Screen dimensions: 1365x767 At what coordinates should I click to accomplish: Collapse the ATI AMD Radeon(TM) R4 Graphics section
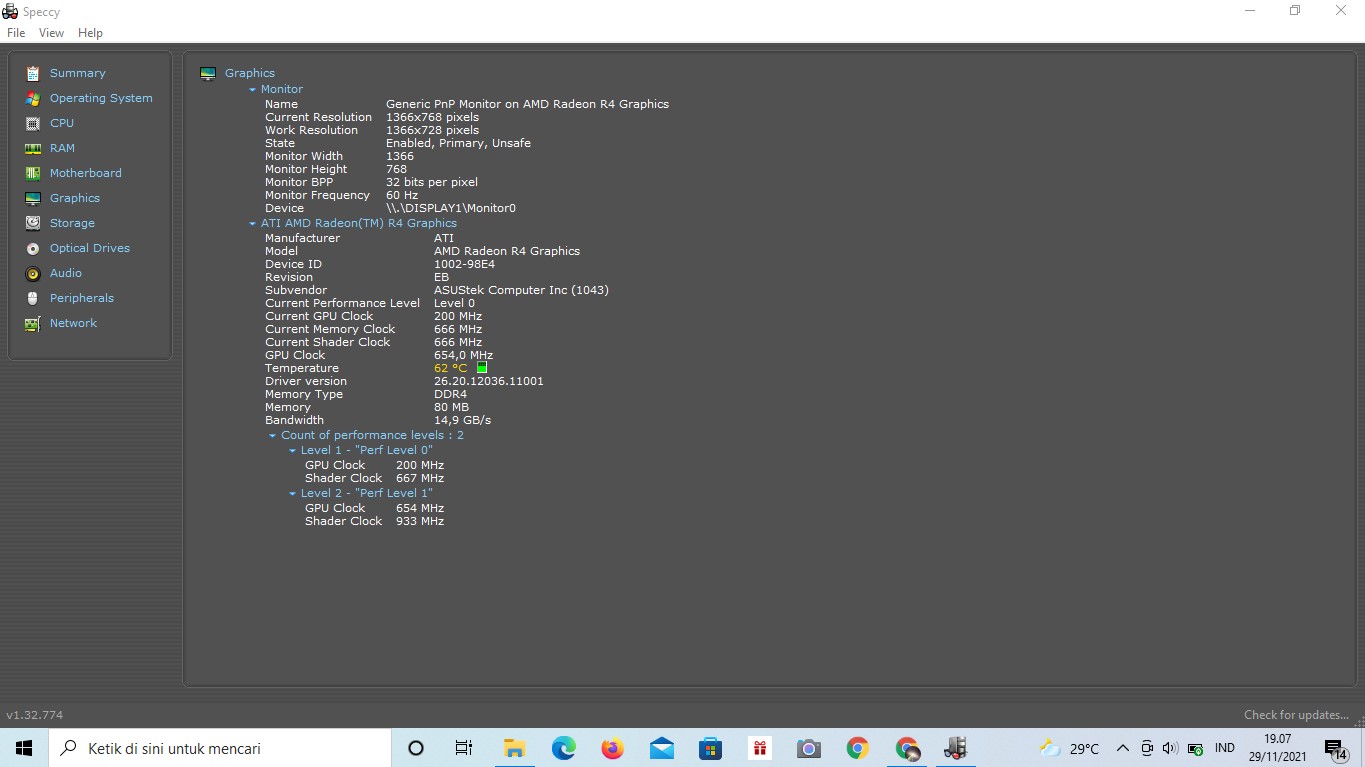(253, 223)
